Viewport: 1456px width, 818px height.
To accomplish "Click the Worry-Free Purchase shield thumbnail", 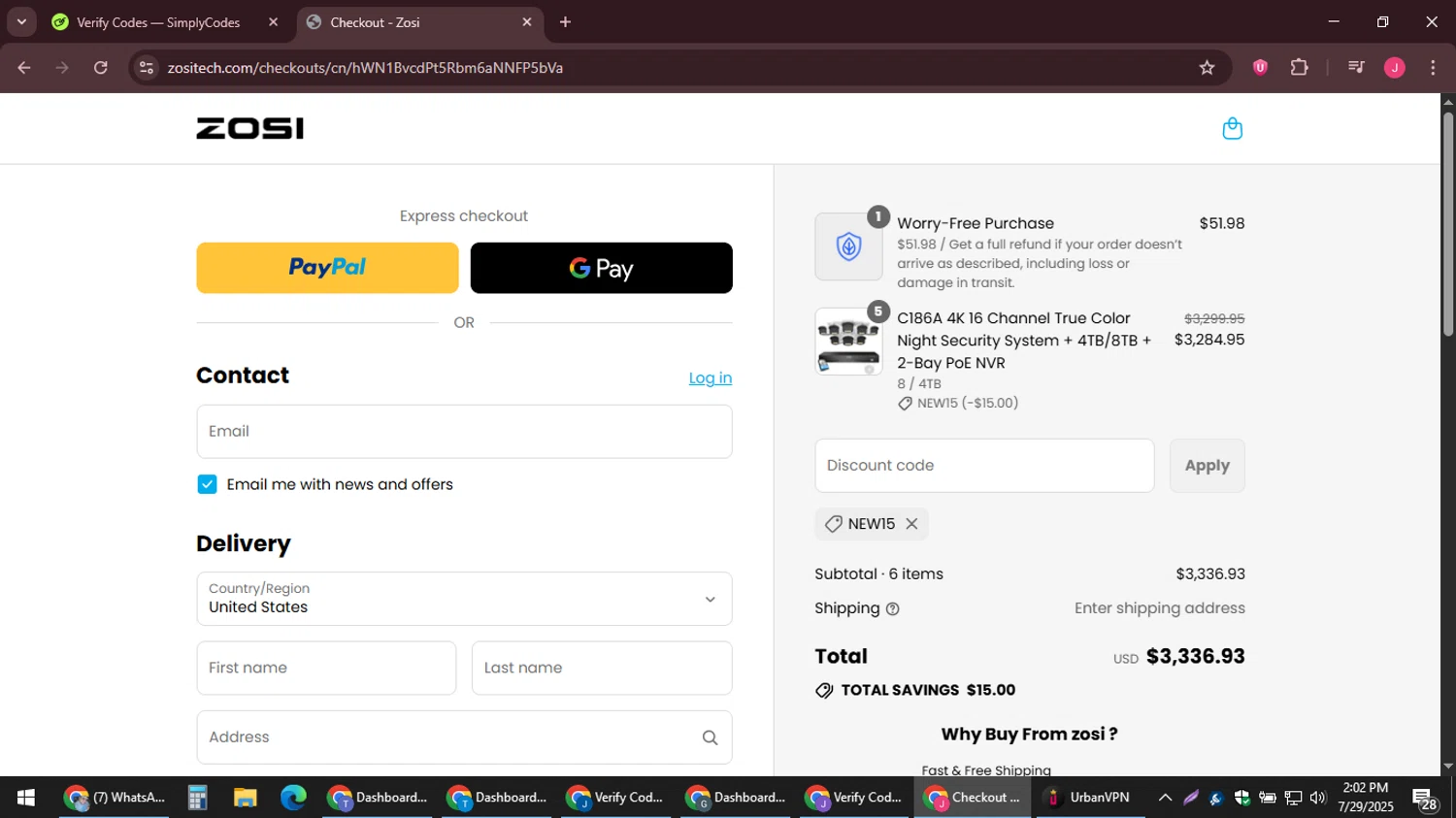I will 848,246.
